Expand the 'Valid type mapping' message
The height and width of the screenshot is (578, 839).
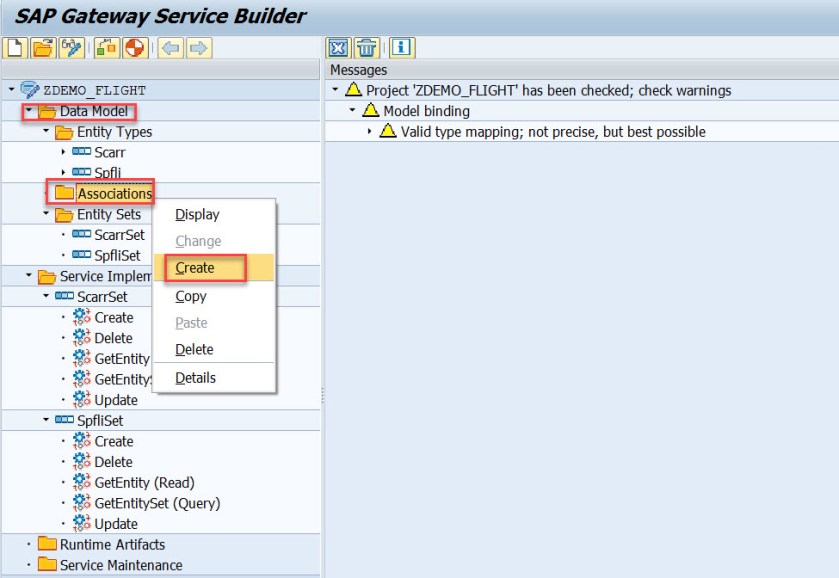coord(369,131)
